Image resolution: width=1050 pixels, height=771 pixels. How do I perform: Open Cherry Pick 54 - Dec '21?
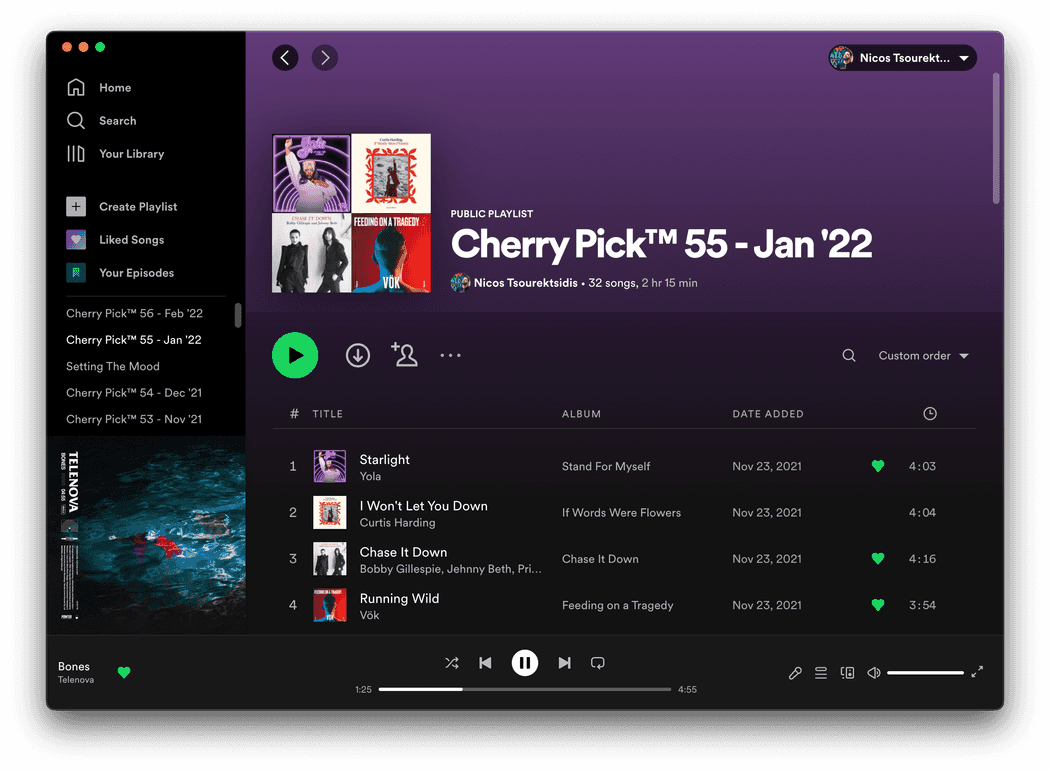coord(134,392)
